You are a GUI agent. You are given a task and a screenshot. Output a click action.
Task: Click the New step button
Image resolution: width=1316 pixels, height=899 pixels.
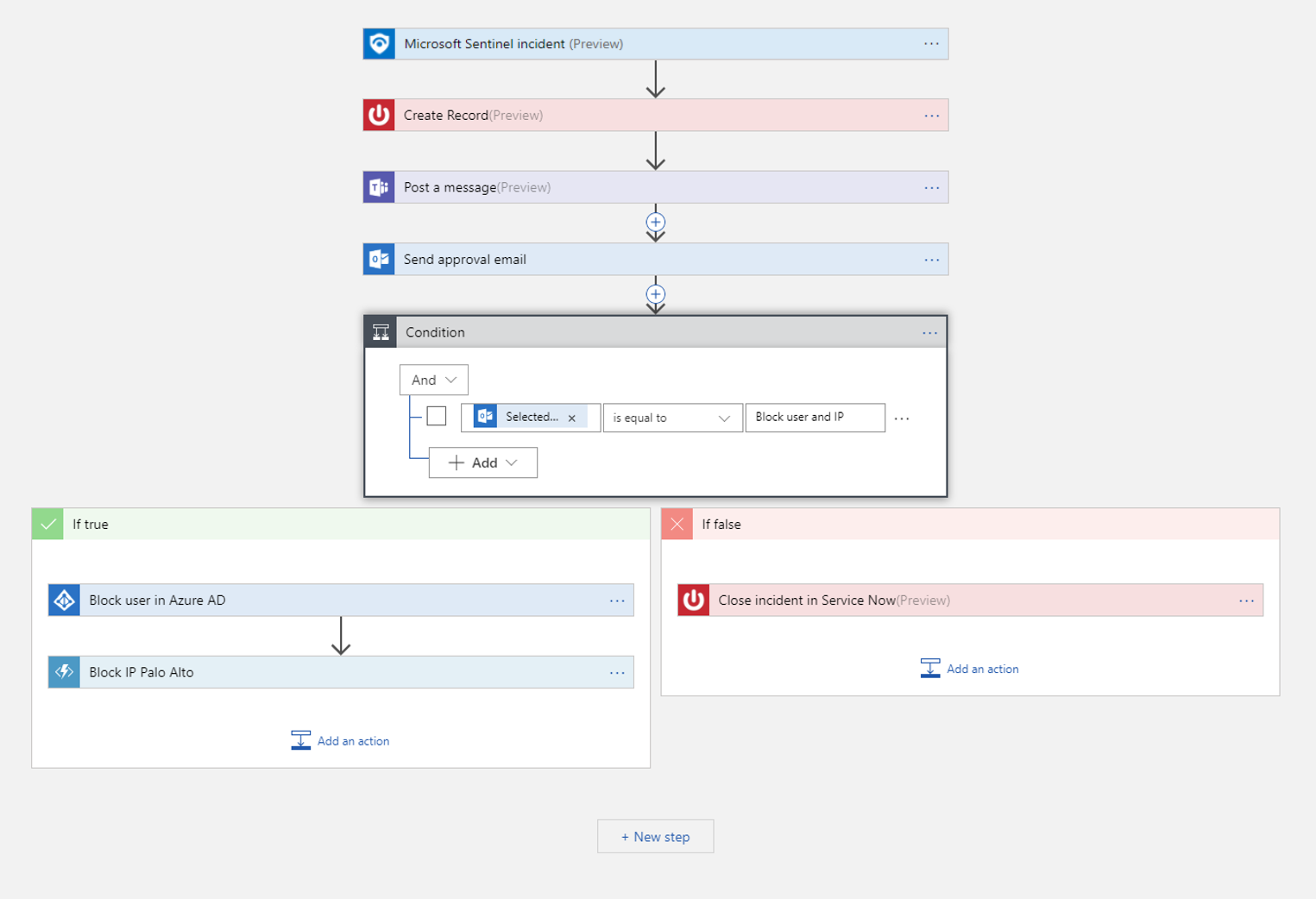click(x=655, y=835)
